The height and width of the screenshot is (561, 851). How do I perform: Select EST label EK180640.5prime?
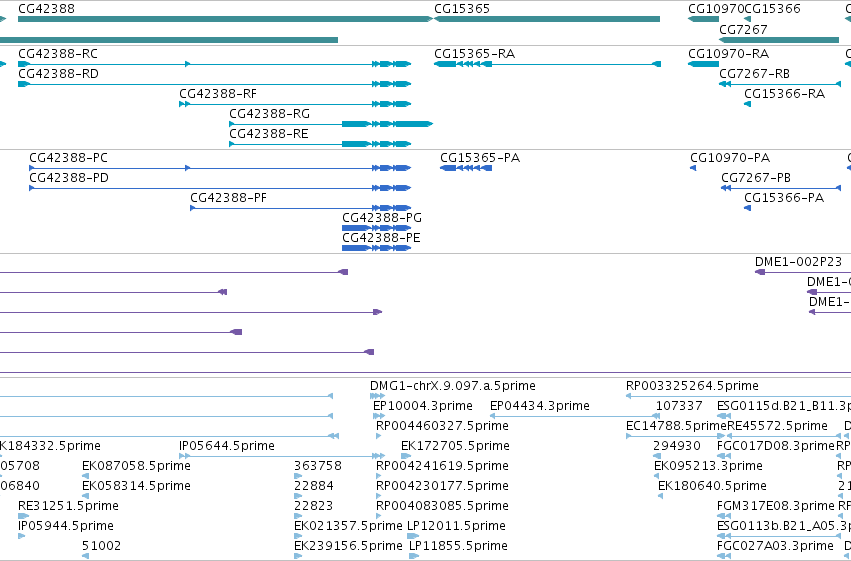713,486
